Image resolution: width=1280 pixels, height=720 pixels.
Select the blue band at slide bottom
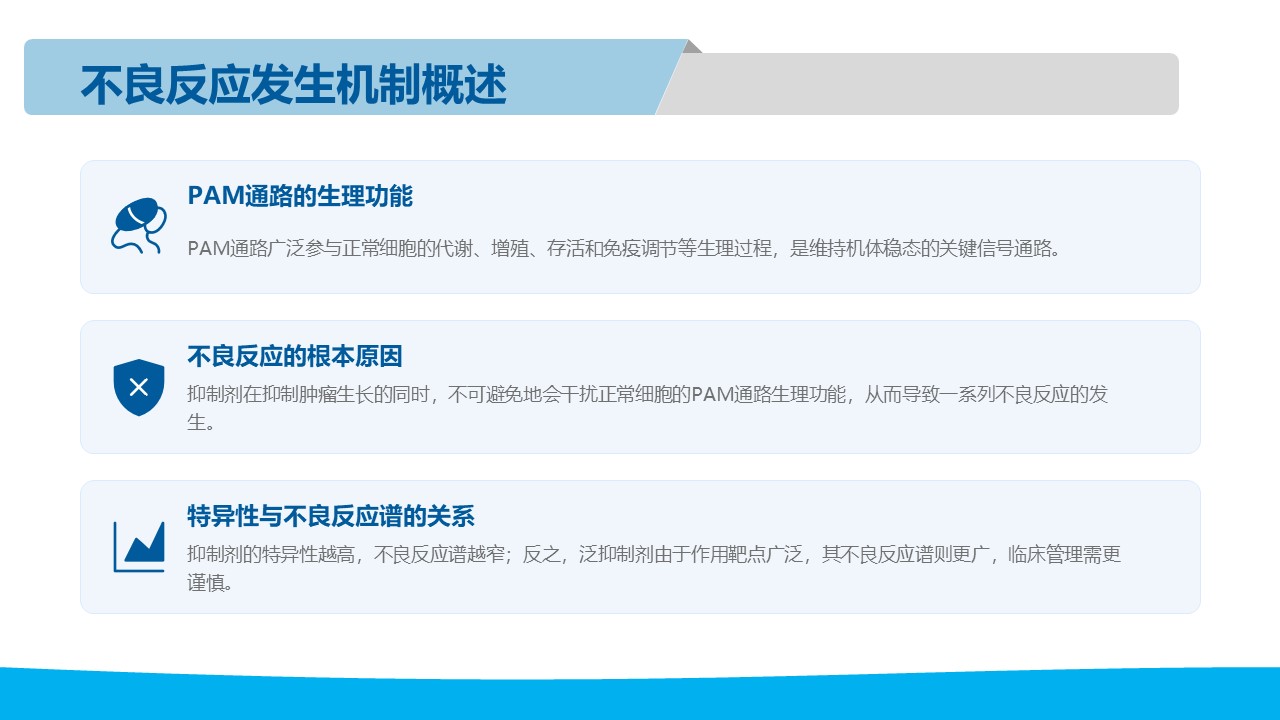[x=640, y=694]
